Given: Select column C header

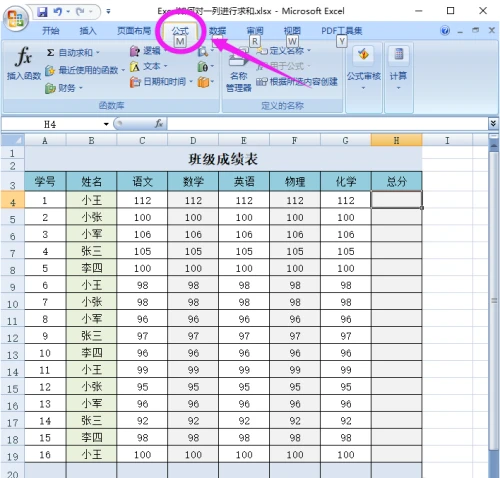Looking at the screenshot, I should click(142, 140).
